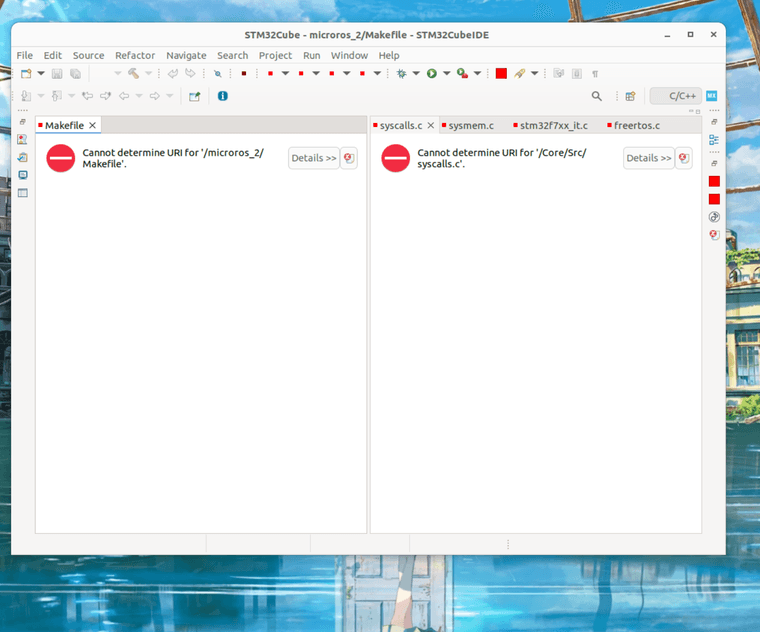Click the Open Element edit-window icon
Viewport: 760px width, 632px height.
[194, 96]
